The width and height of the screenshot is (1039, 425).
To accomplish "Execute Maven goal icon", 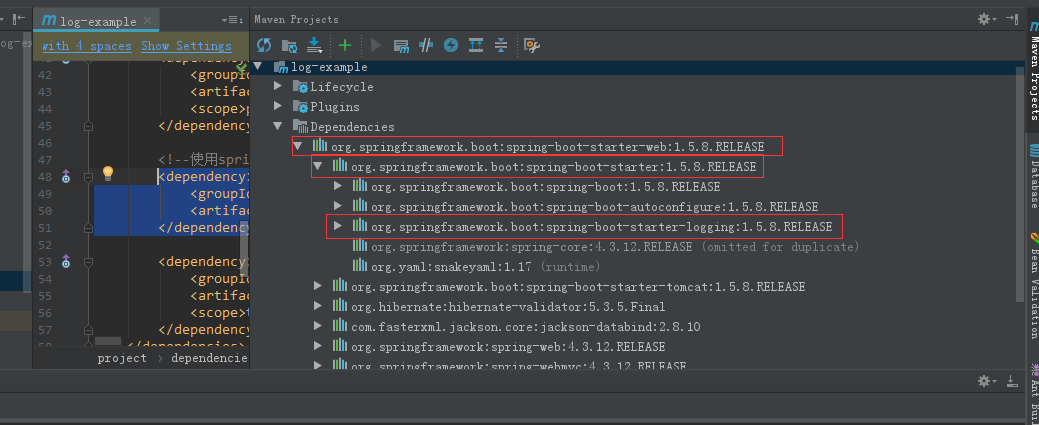I will tap(401, 45).
